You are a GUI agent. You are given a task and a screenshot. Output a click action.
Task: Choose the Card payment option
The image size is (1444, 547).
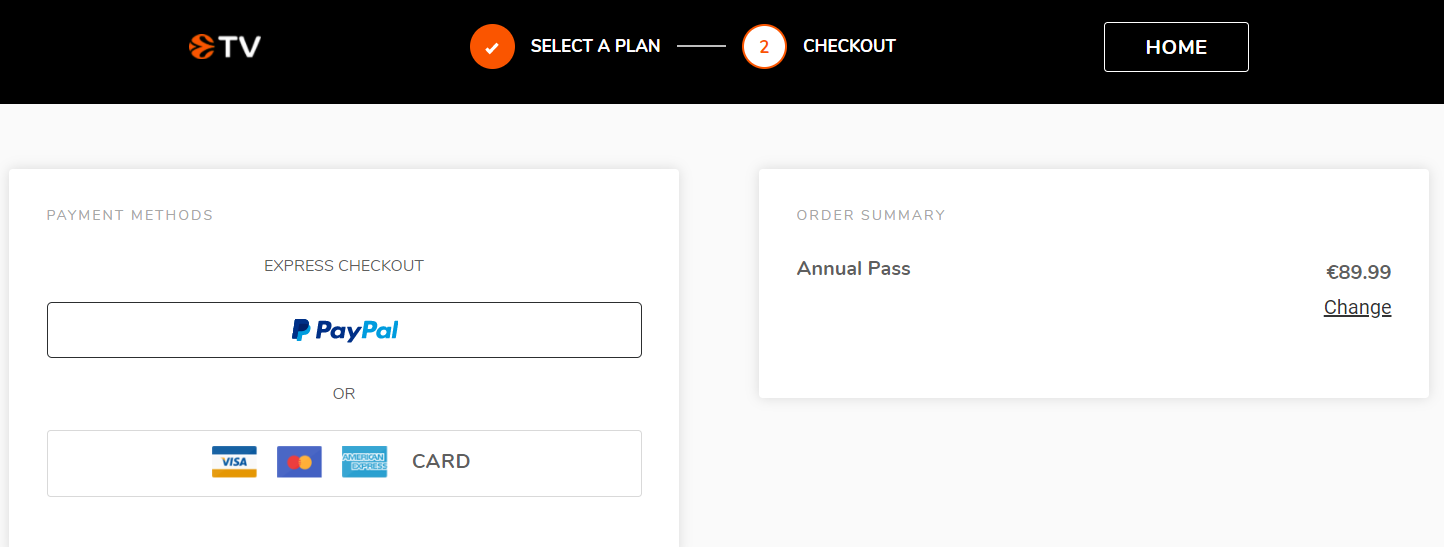[x=344, y=463]
